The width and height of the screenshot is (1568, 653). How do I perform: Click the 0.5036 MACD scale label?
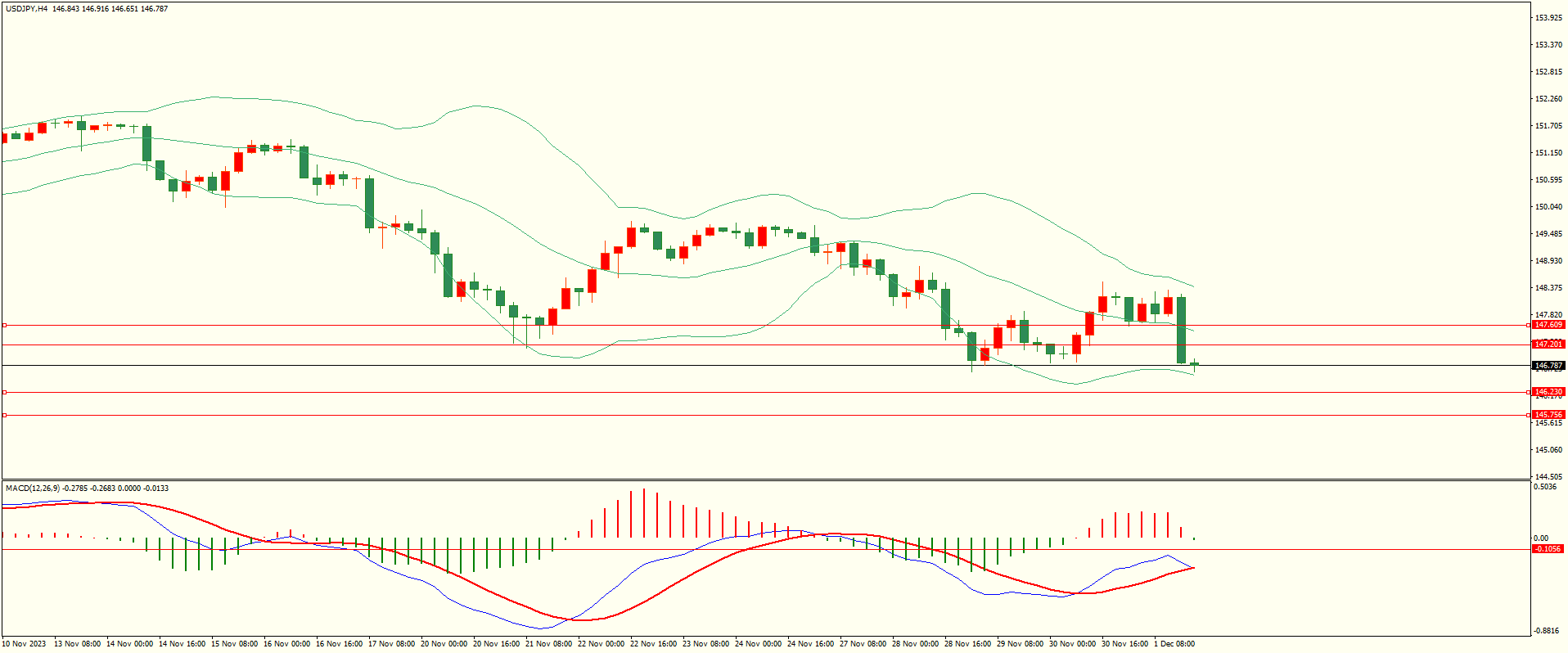click(1546, 487)
